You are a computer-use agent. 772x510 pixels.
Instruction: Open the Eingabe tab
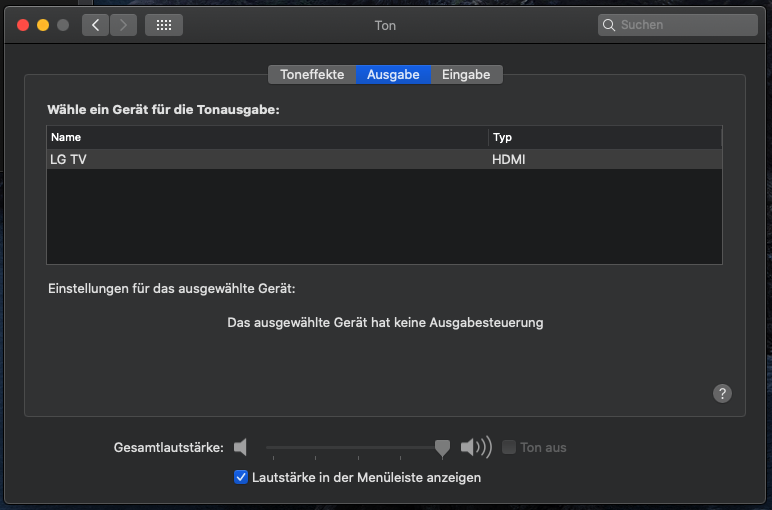pos(466,74)
